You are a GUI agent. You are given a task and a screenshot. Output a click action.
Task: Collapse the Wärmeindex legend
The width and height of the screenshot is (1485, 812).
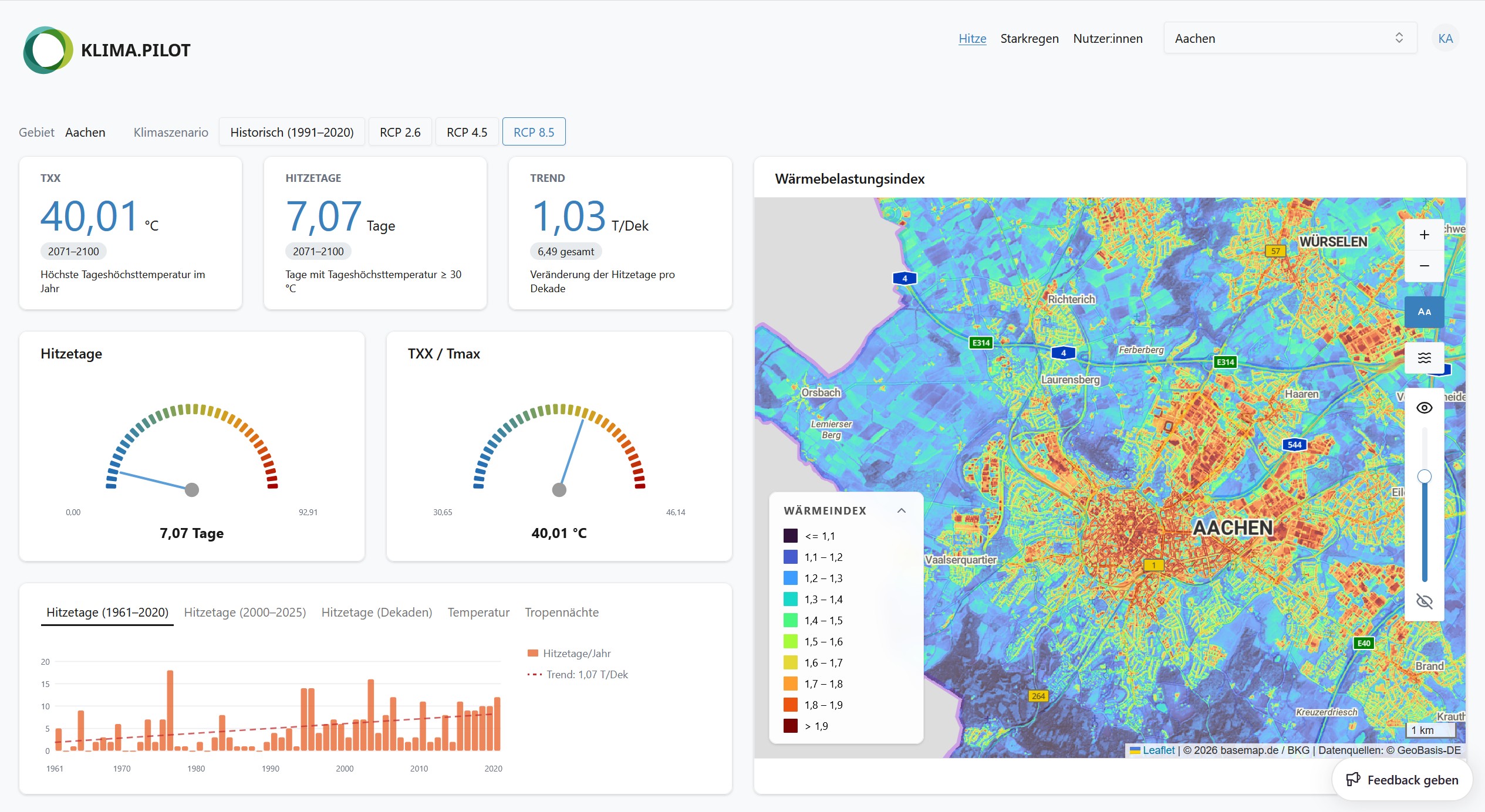point(902,510)
